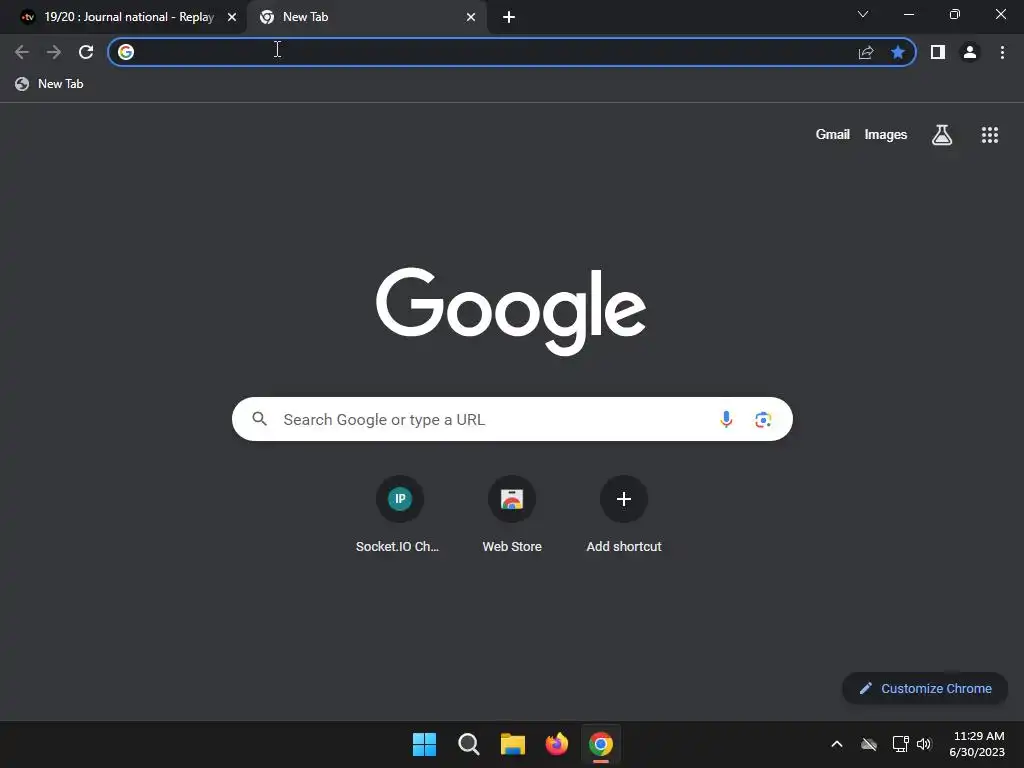The height and width of the screenshot is (768, 1024).
Task: Click the Google search box
Action: 512,419
